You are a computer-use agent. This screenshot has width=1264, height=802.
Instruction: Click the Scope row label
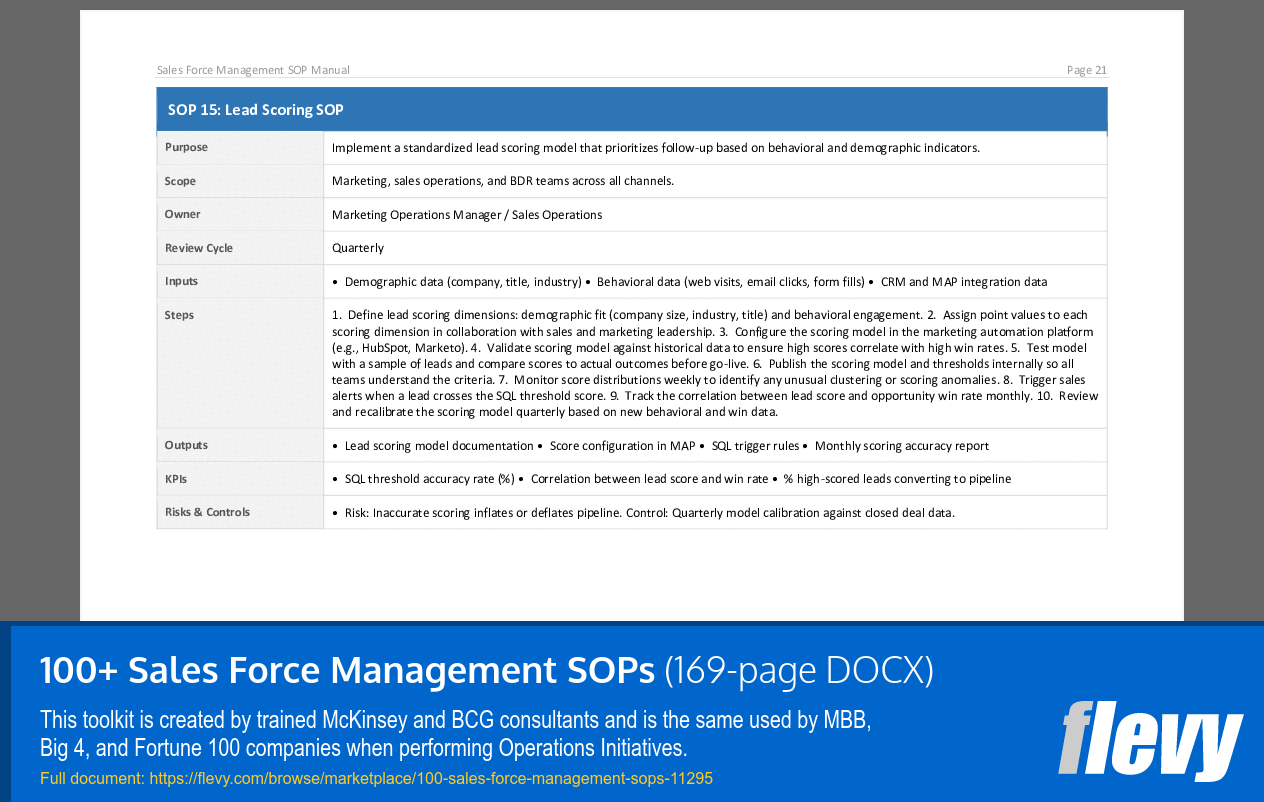(180, 181)
